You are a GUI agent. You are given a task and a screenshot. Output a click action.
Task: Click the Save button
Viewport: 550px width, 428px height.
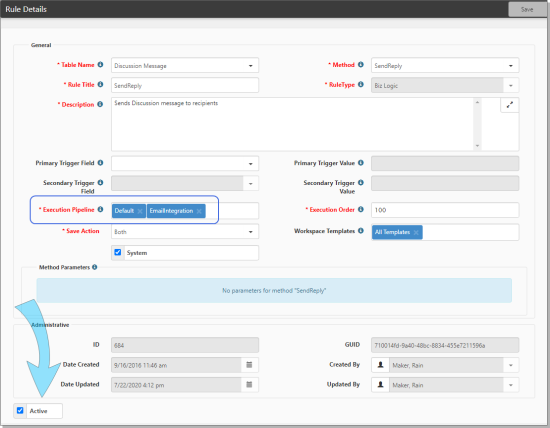527,9
